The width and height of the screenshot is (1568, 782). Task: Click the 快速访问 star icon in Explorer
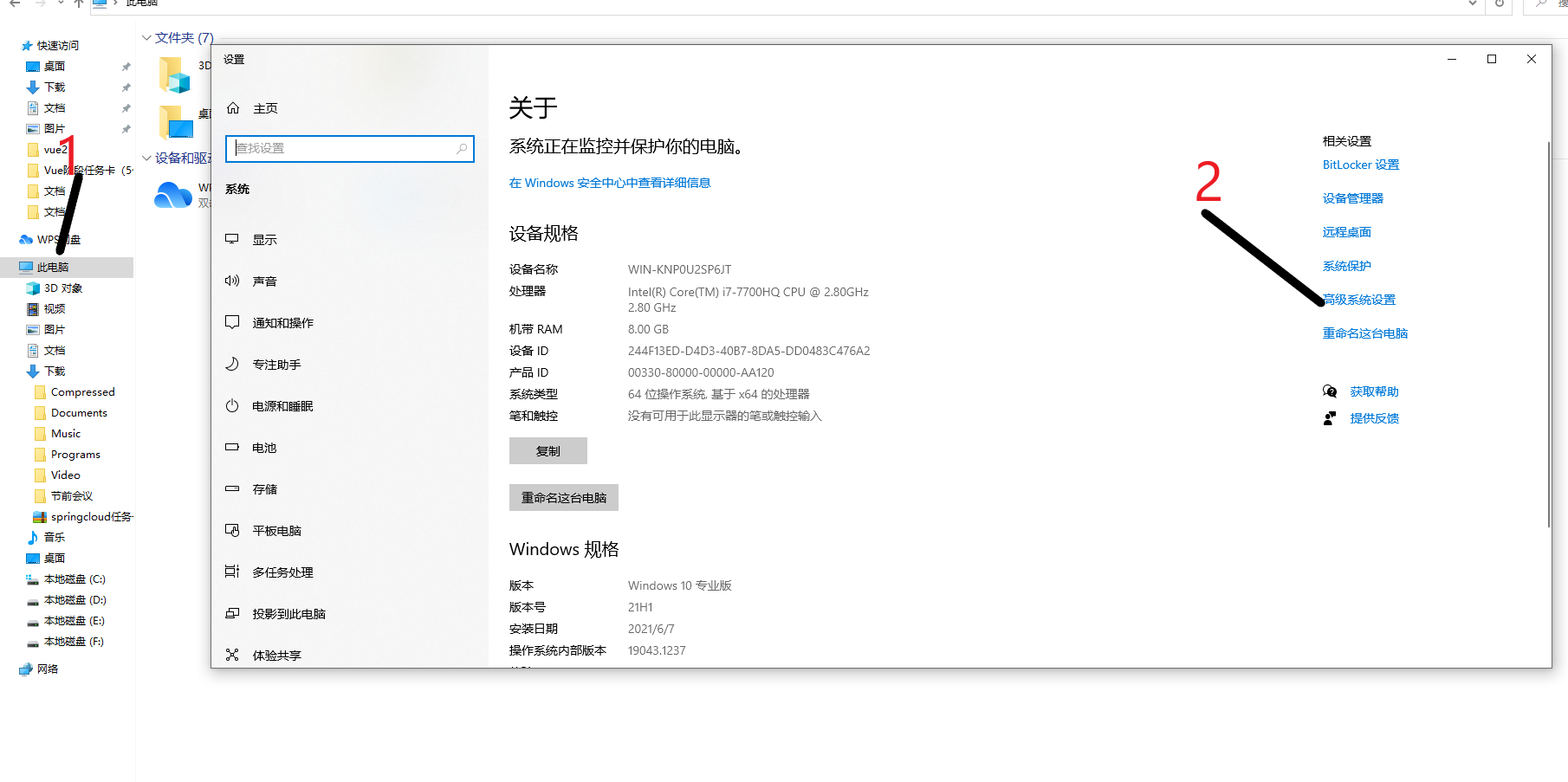click(27, 46)
